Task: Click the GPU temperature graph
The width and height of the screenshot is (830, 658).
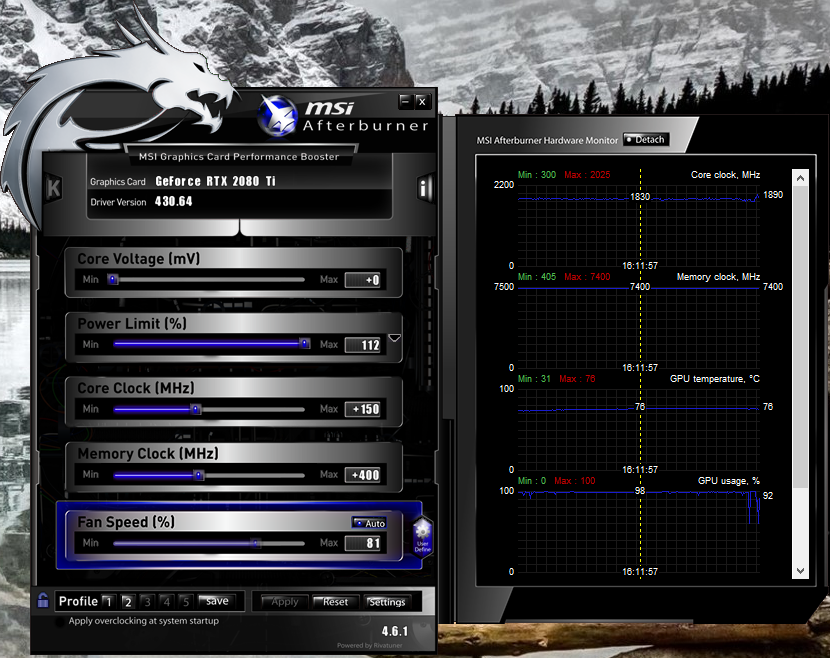Action: pos(638,429)
